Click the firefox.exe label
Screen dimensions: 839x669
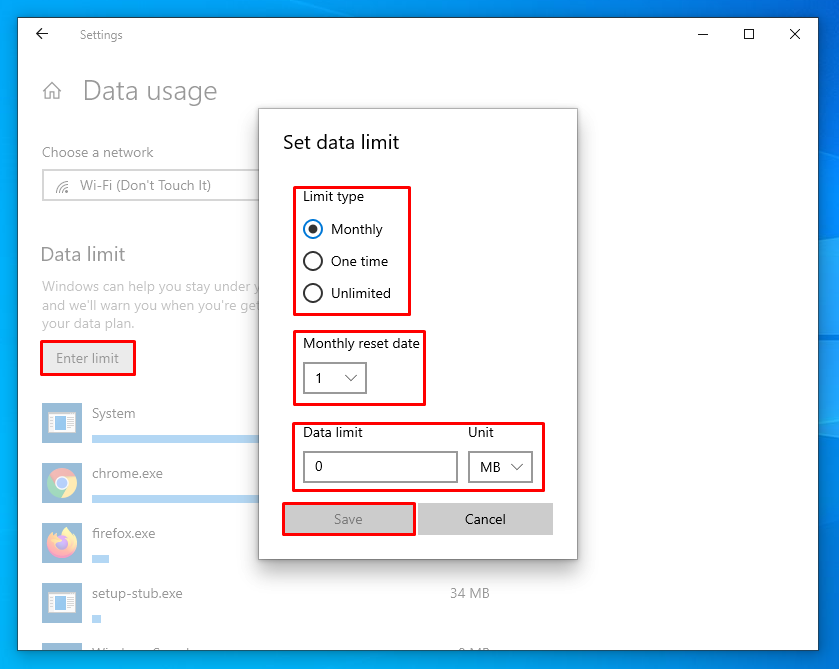pos(124,533)
